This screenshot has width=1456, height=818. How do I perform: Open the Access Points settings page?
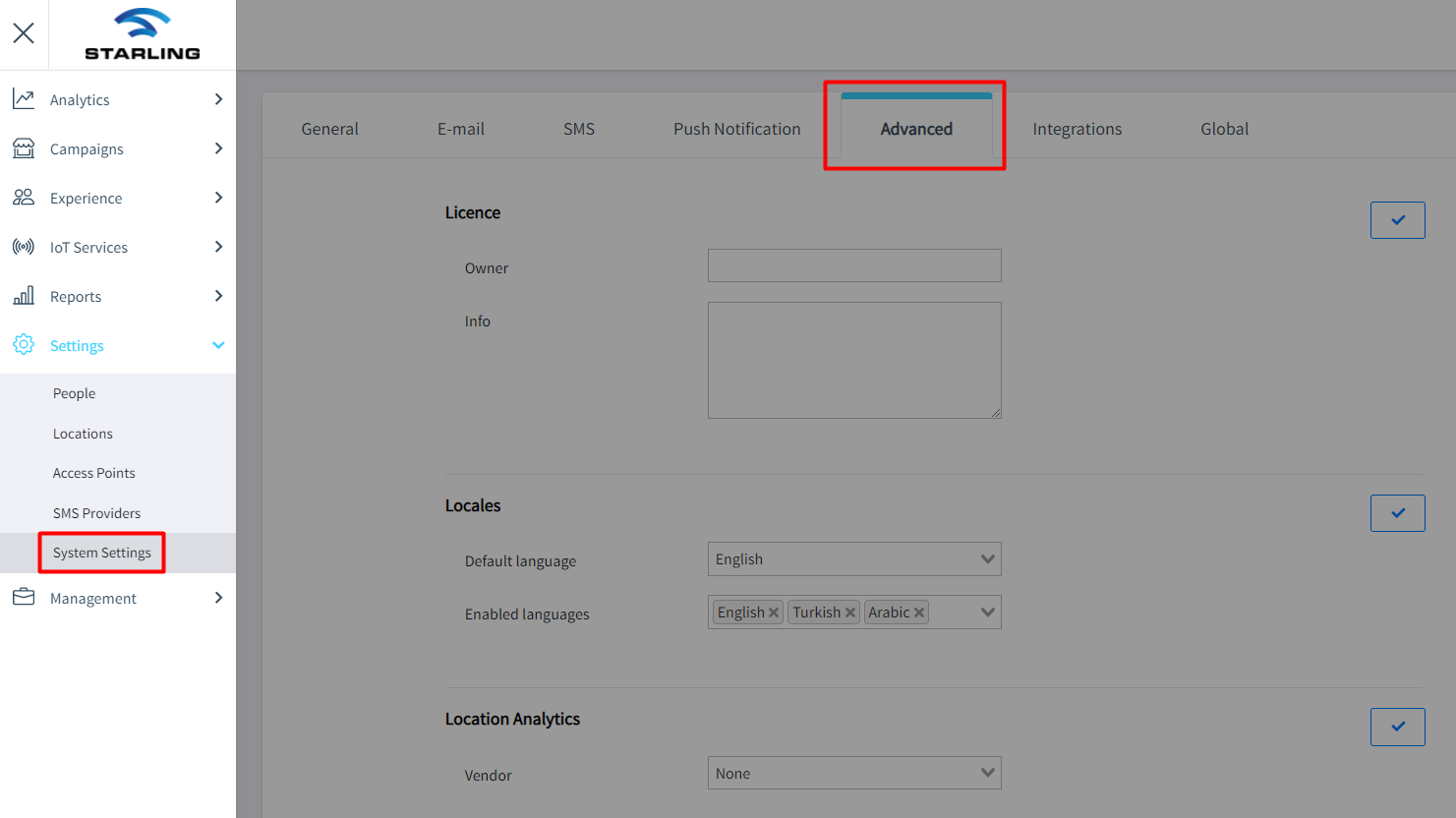click(93, 472)
